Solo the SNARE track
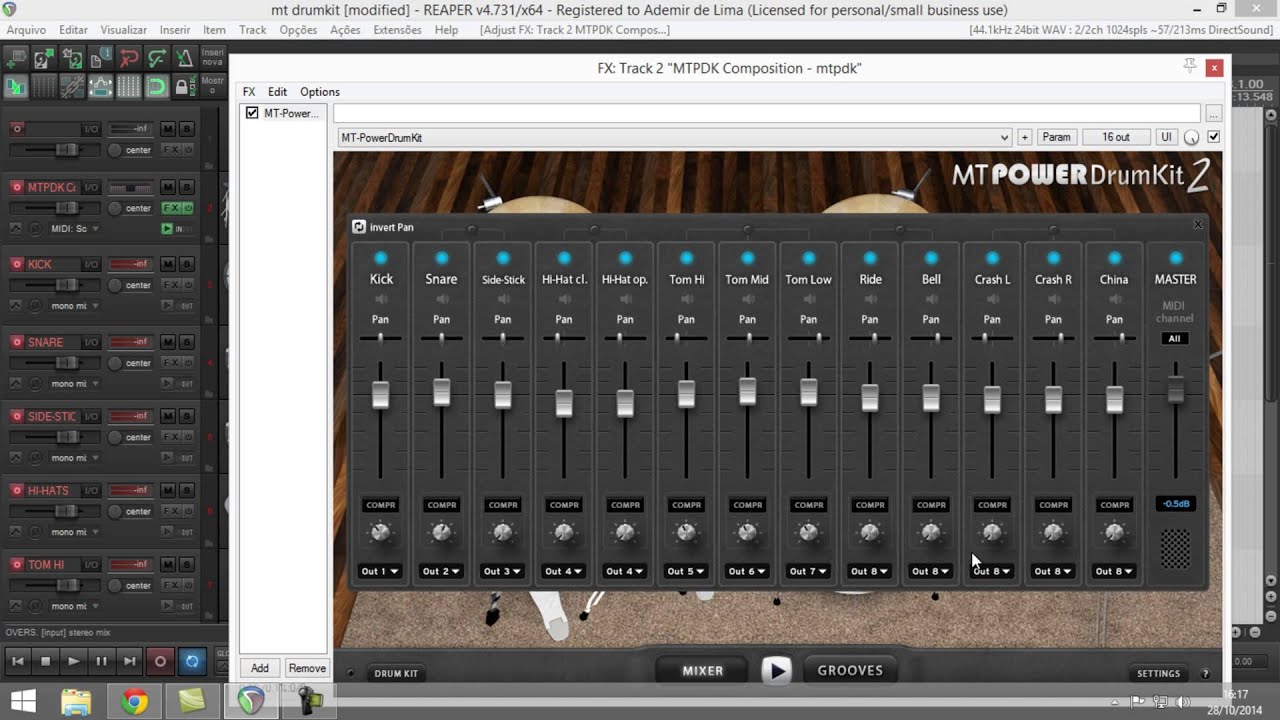The height and width of the screenshot is (720, 1280). (x=186, y=342)
